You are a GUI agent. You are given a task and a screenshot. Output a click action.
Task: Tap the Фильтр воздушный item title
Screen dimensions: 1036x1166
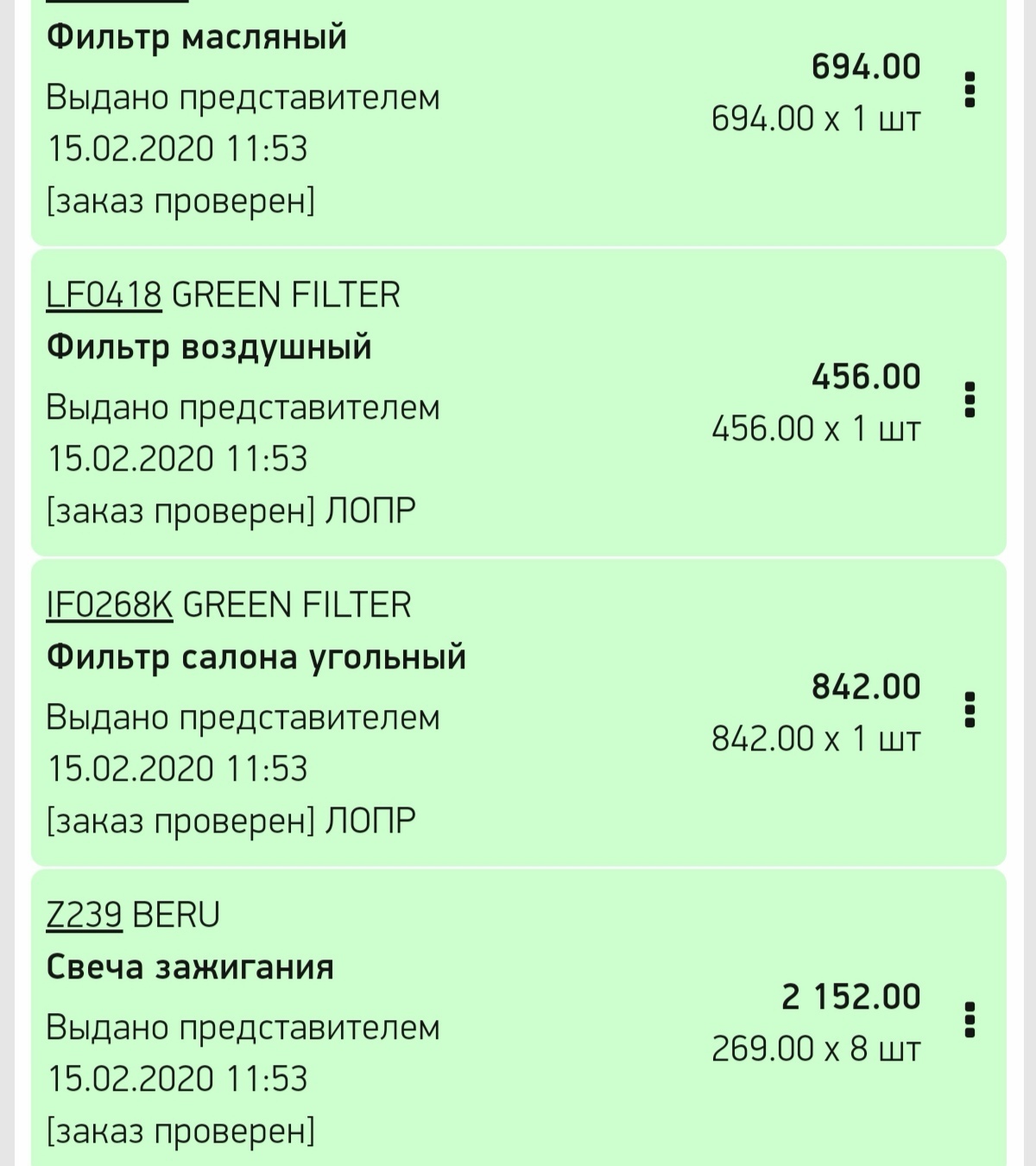209,347
